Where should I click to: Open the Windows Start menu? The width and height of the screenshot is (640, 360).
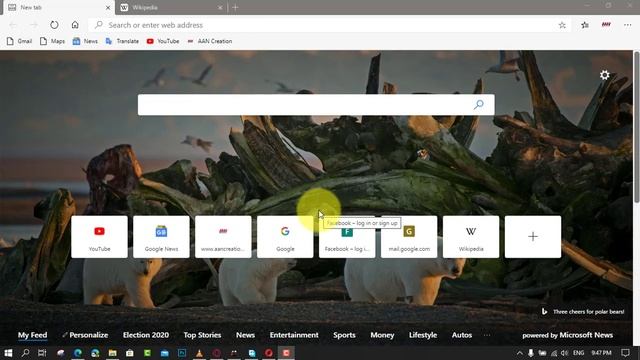8,353
